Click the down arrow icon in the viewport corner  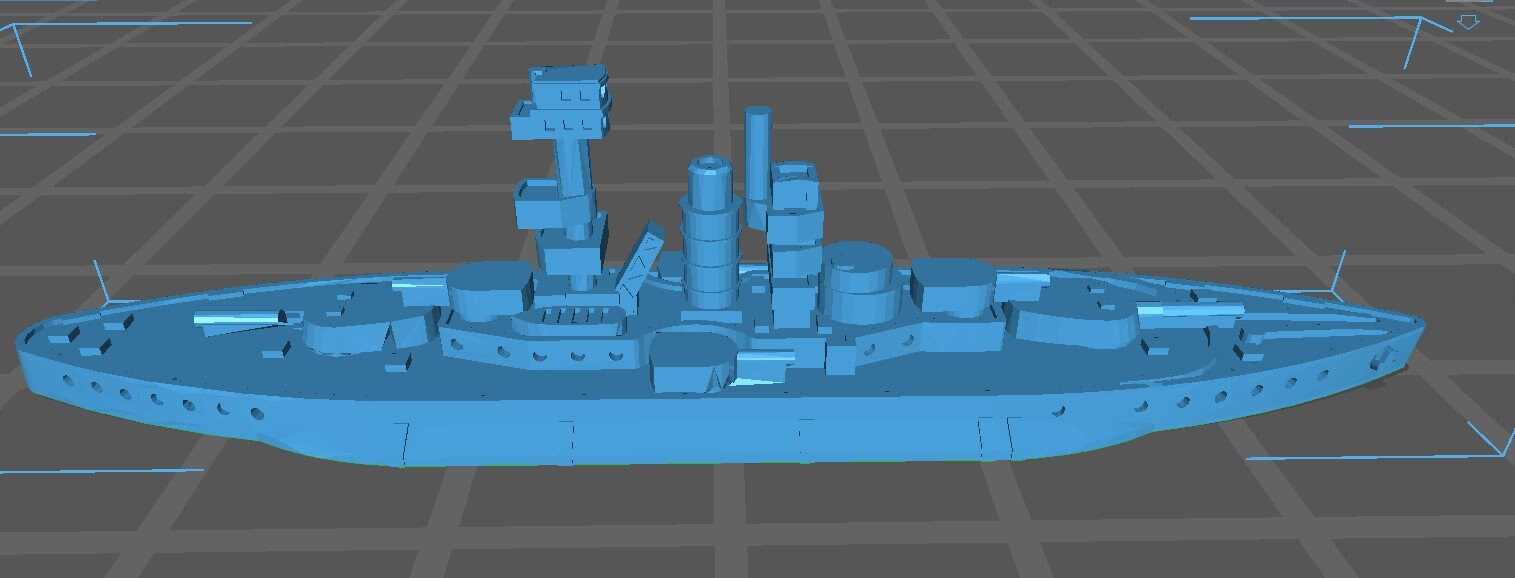coord(1467,21)
